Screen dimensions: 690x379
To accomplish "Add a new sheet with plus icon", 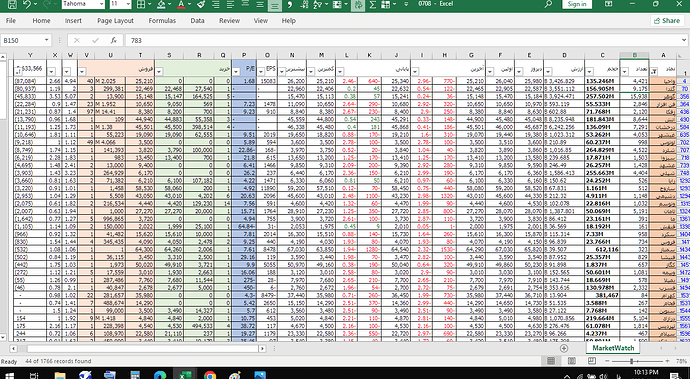I will (x=564, y=348).
